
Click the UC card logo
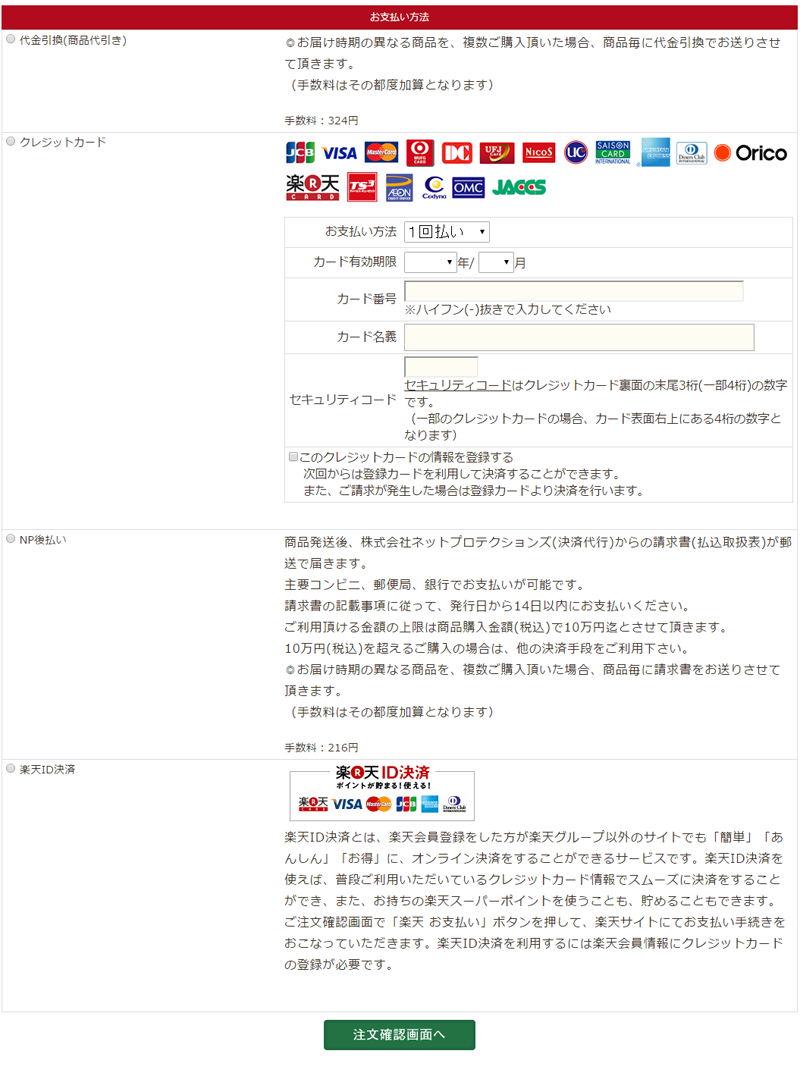575,153
